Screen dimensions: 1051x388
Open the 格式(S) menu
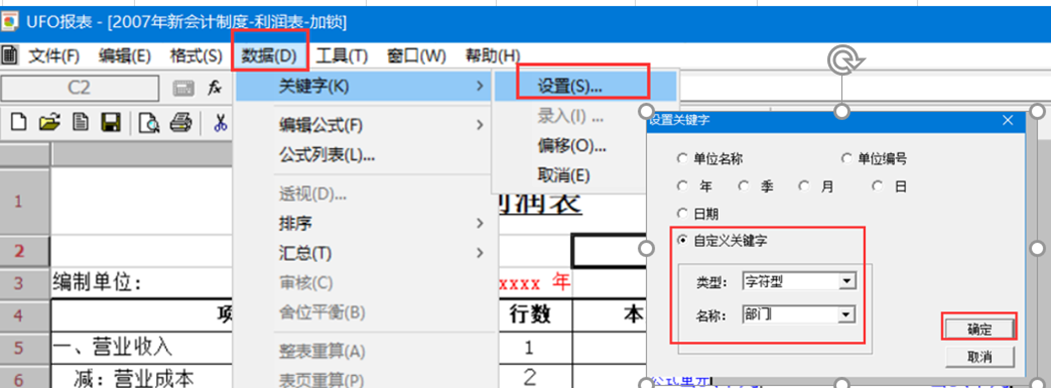196,56
